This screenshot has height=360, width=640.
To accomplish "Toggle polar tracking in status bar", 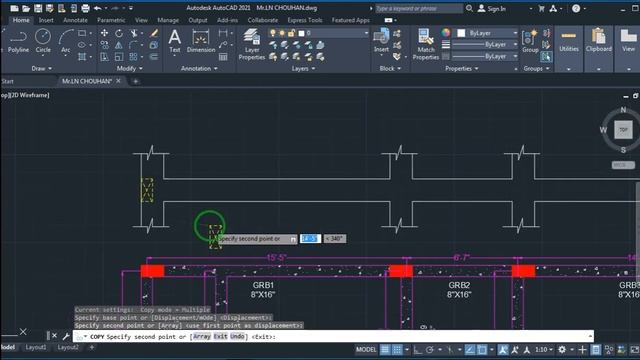I will tap(430, 350).
